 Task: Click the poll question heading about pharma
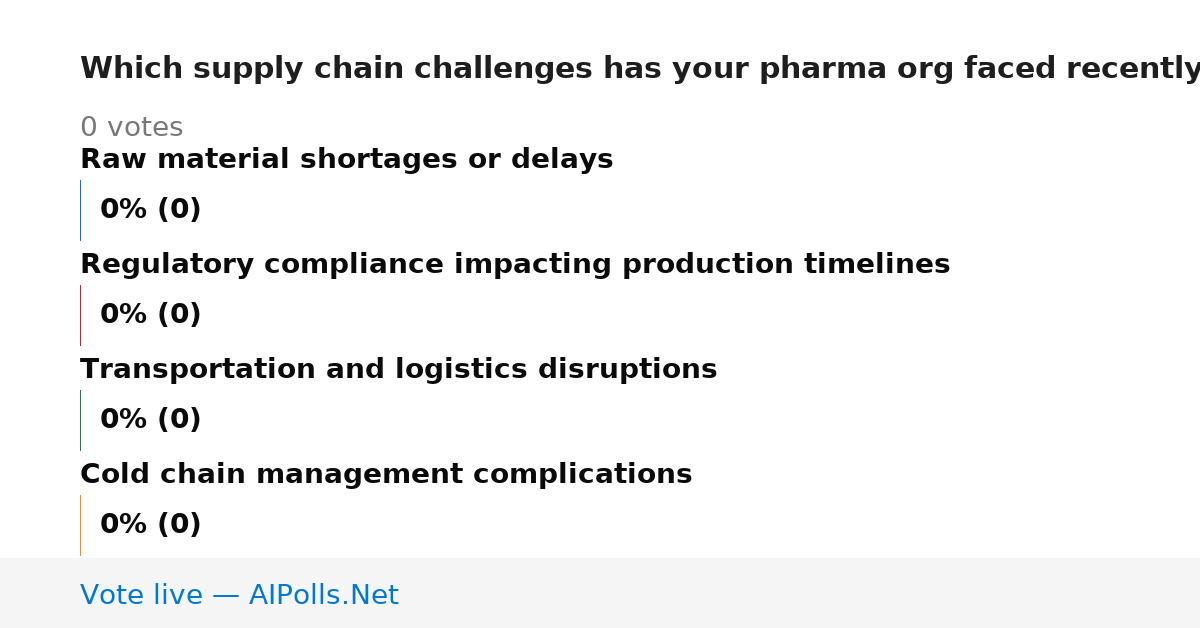point(640,69)
